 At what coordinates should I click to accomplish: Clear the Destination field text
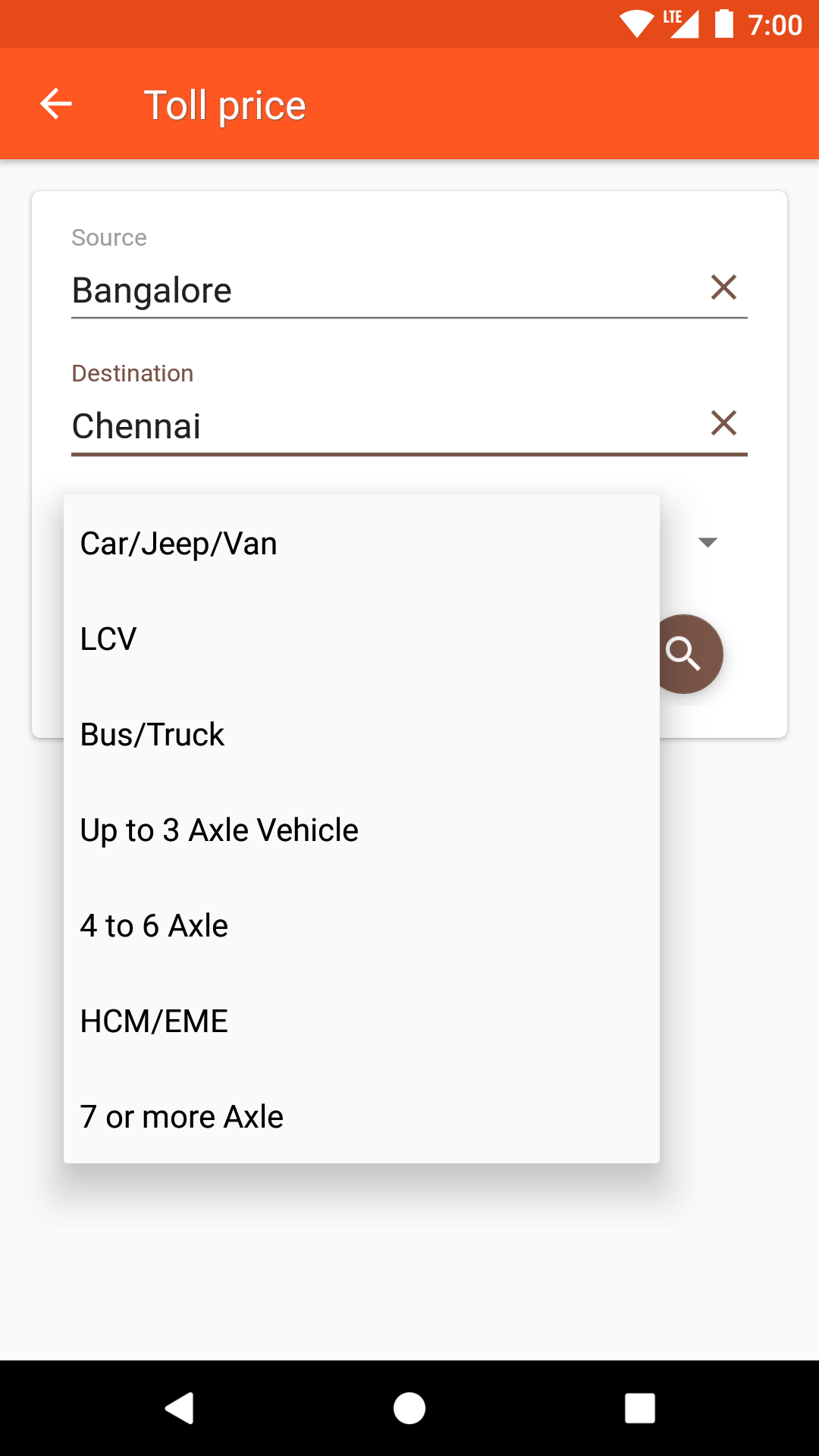723,423
